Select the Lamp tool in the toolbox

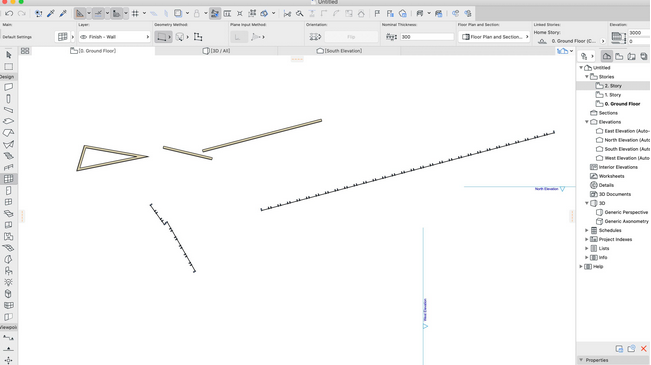click(x=8, y=282)
